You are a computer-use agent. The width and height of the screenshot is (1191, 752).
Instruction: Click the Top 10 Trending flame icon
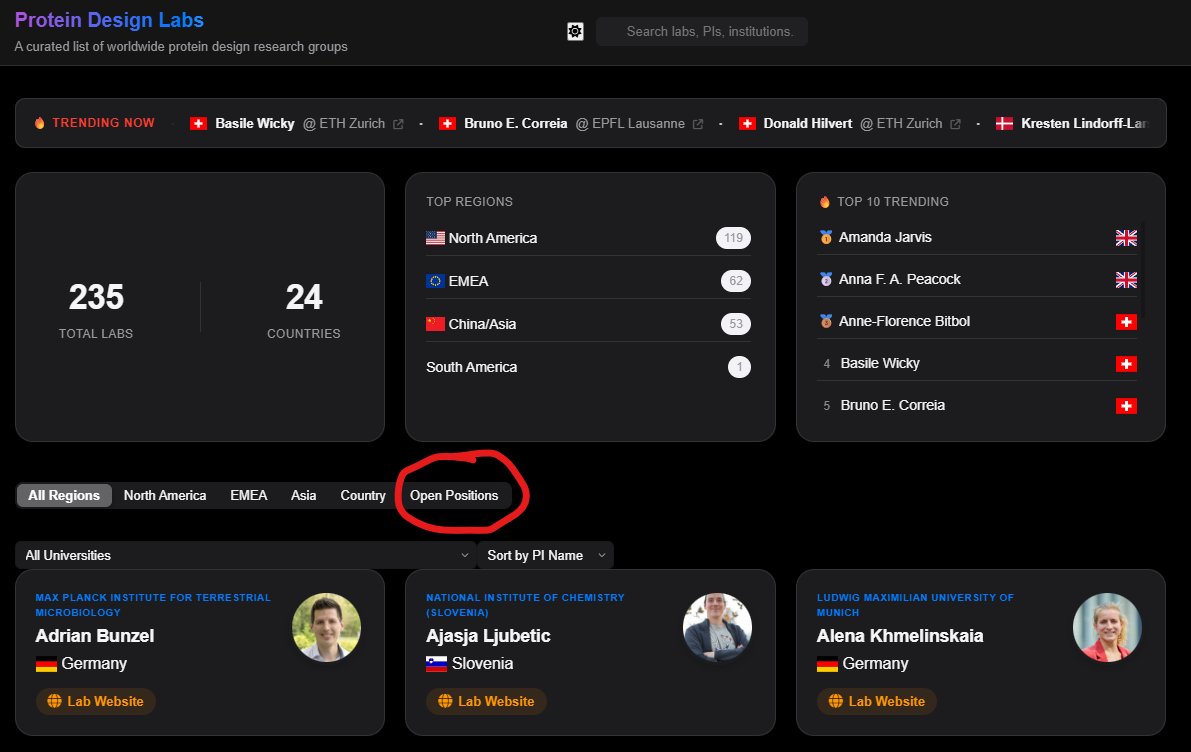click(825, 202)
